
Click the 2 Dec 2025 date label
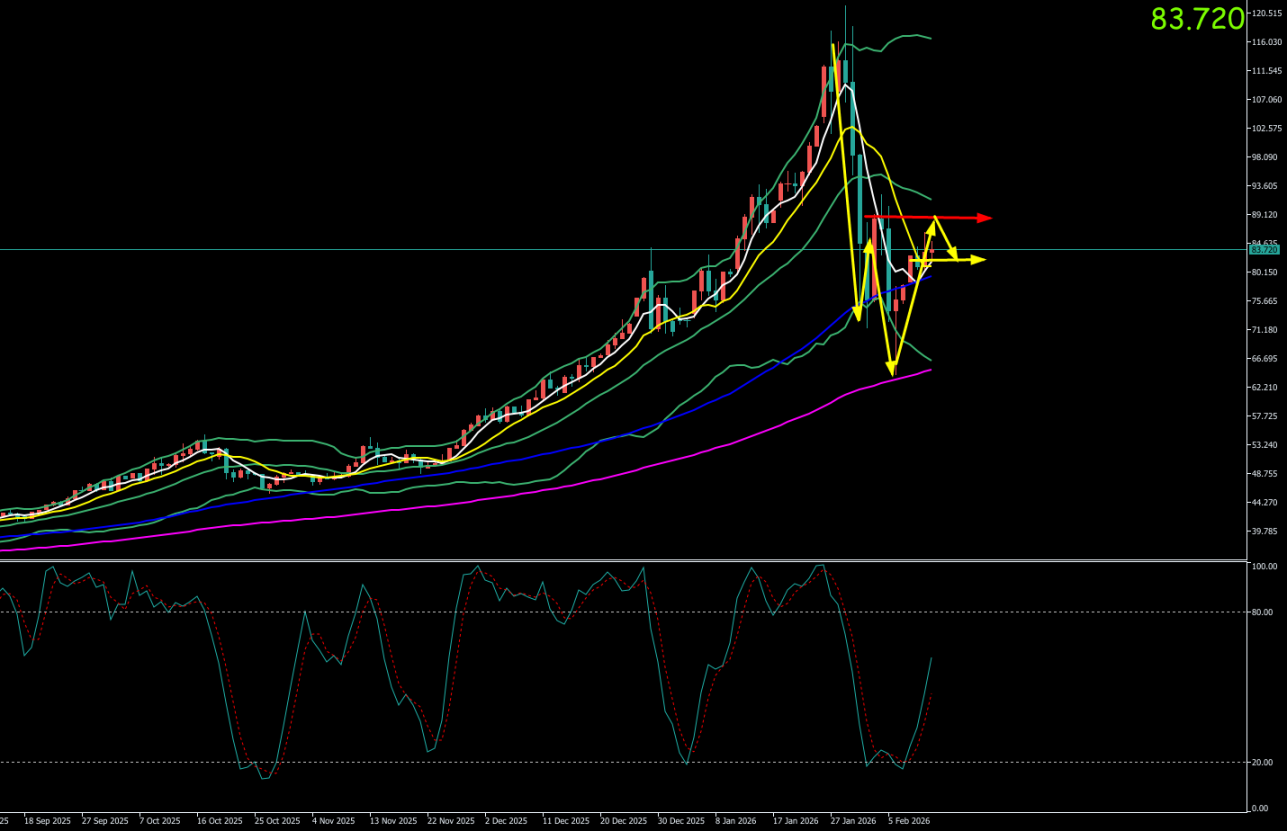tap(507, 820)
